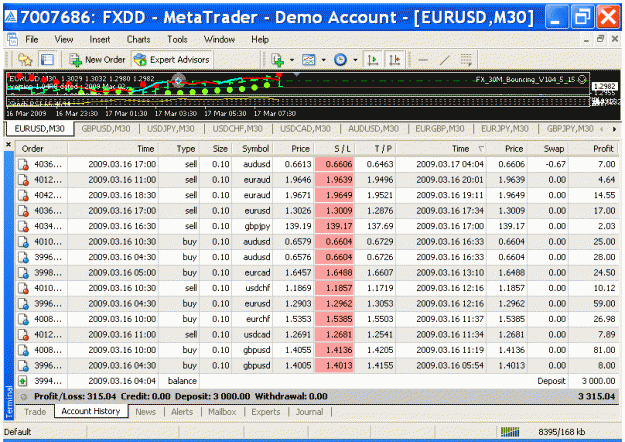Sort by the Profit column header

coord(594,149)
